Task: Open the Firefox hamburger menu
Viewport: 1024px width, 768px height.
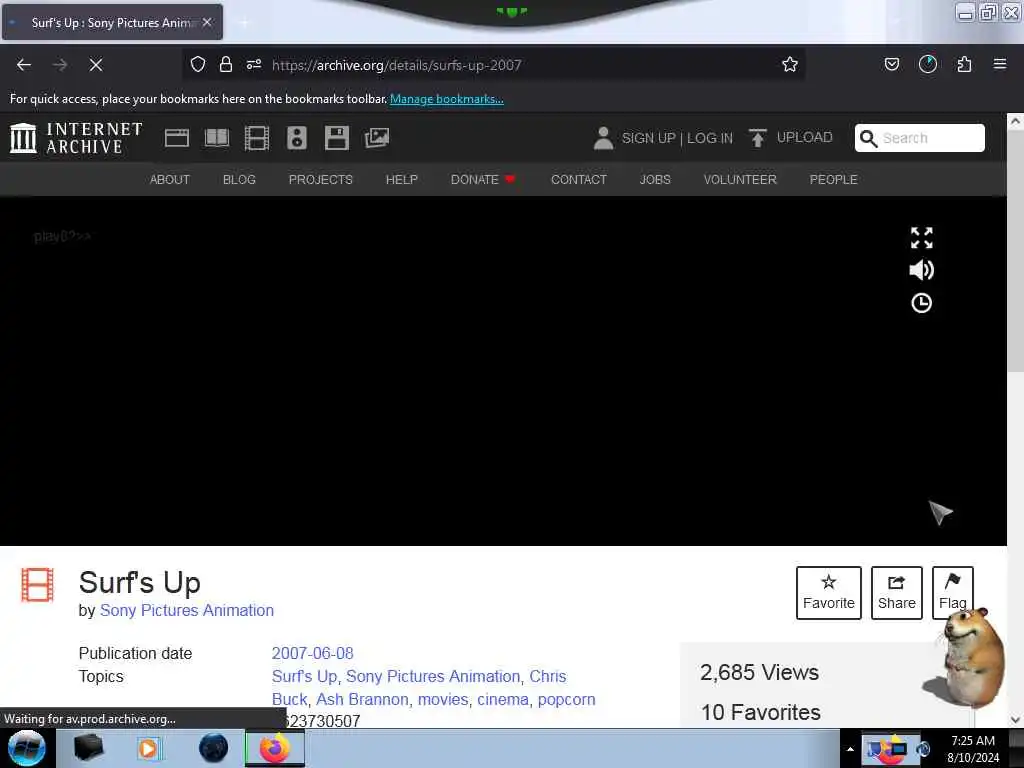Action: point(1000,64)
